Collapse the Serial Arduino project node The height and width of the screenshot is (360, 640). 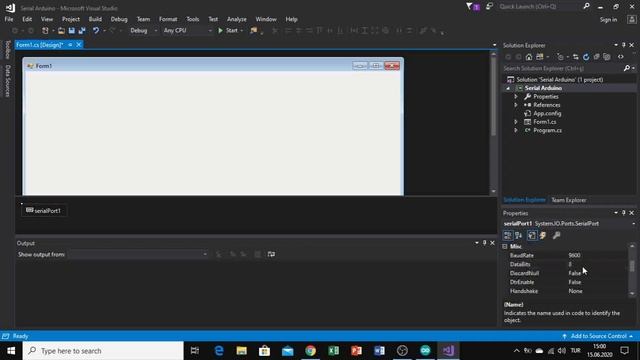click(508, 88)
